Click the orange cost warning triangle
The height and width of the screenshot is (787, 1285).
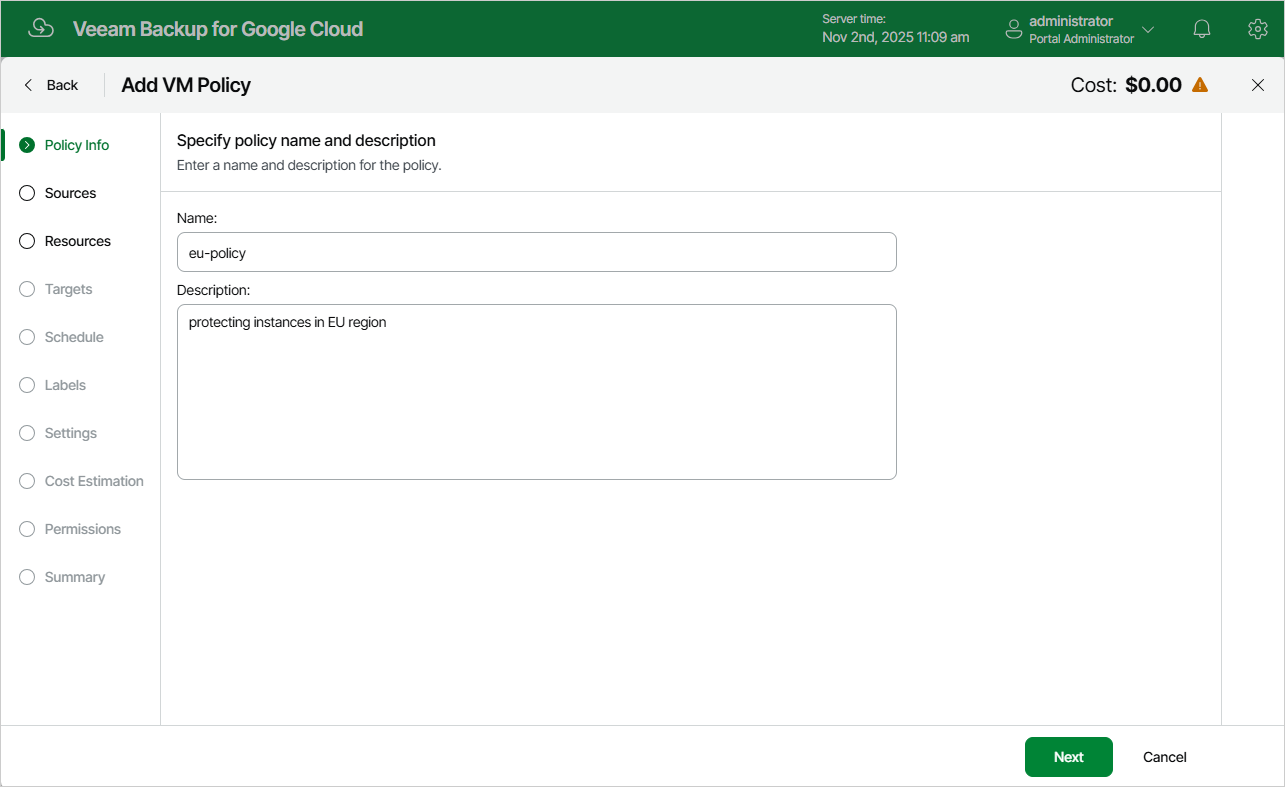point(1200,85)
